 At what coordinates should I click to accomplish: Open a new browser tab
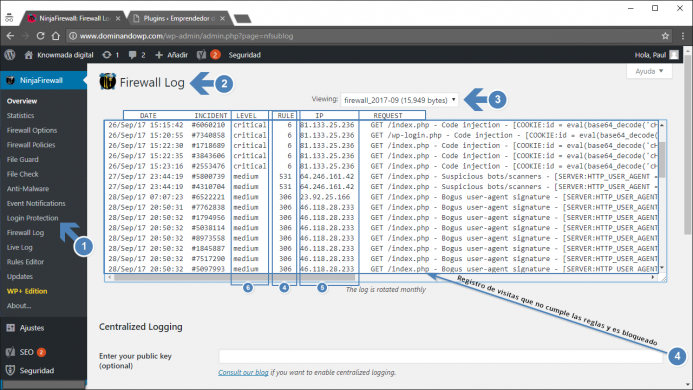242,19
